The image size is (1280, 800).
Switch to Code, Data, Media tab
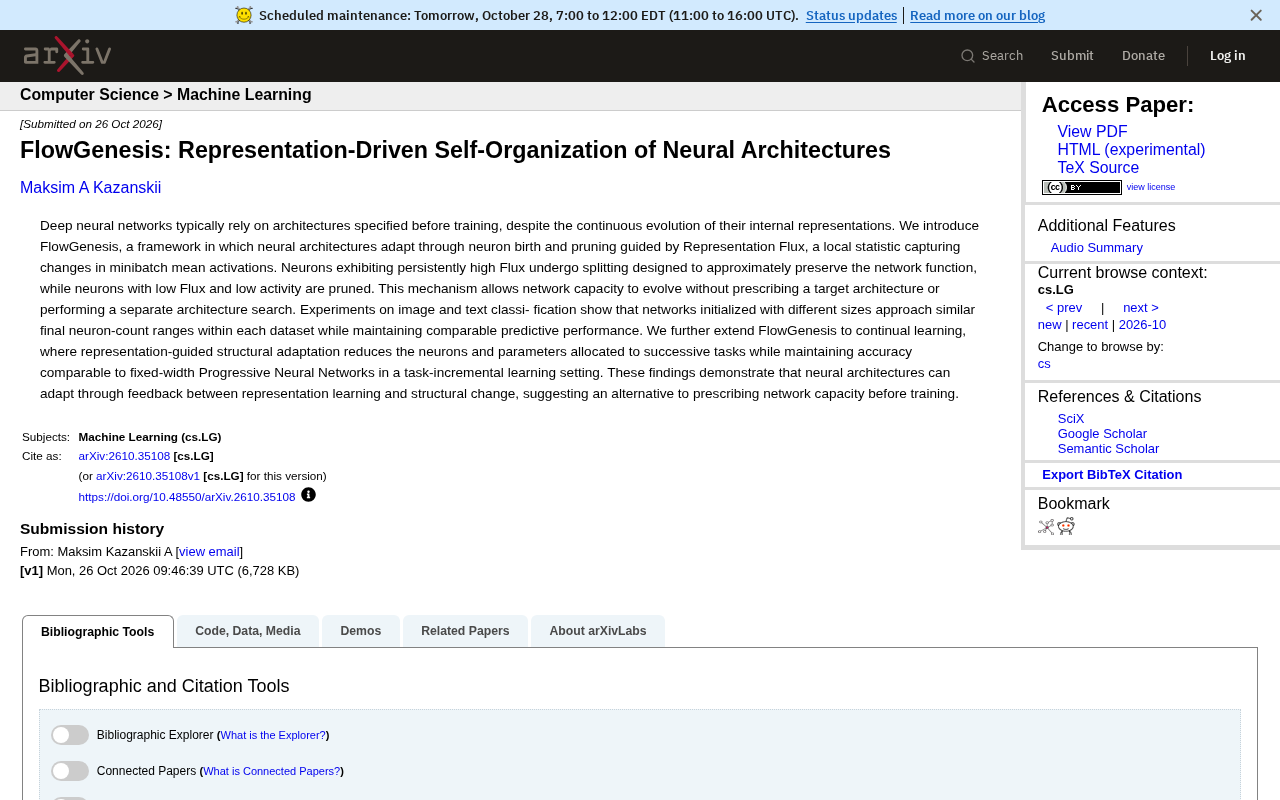point(248,631)
